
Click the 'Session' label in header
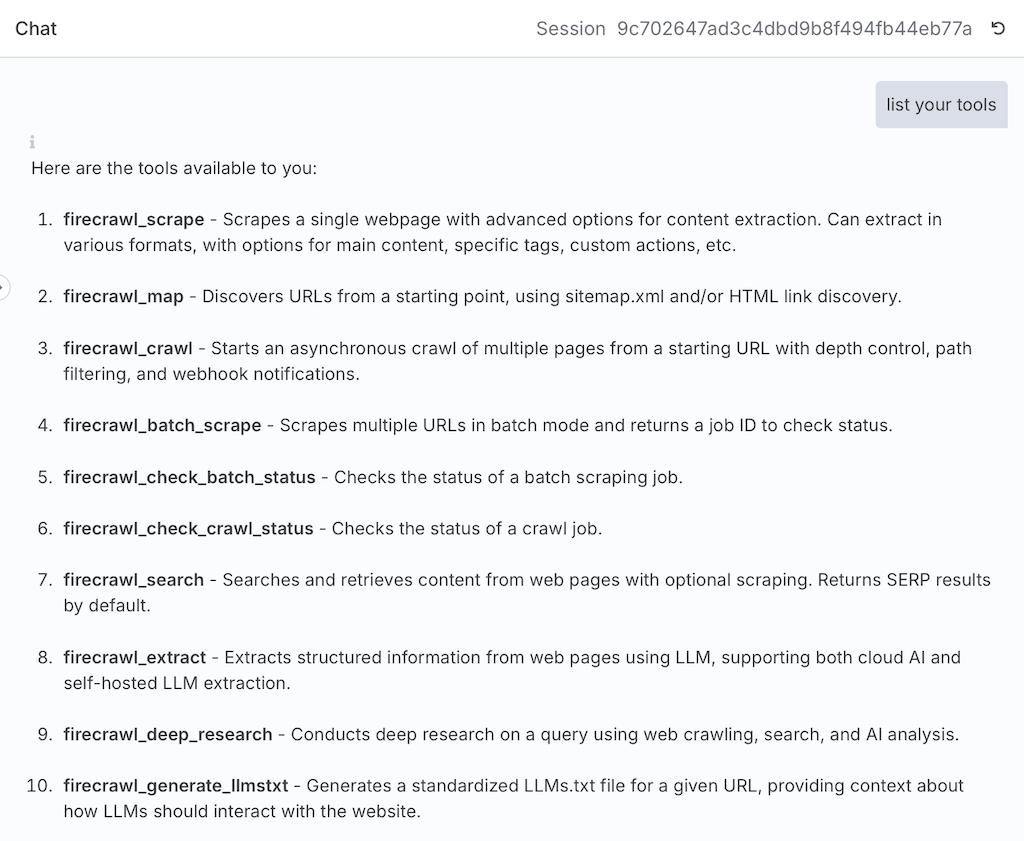click(571, 29)
